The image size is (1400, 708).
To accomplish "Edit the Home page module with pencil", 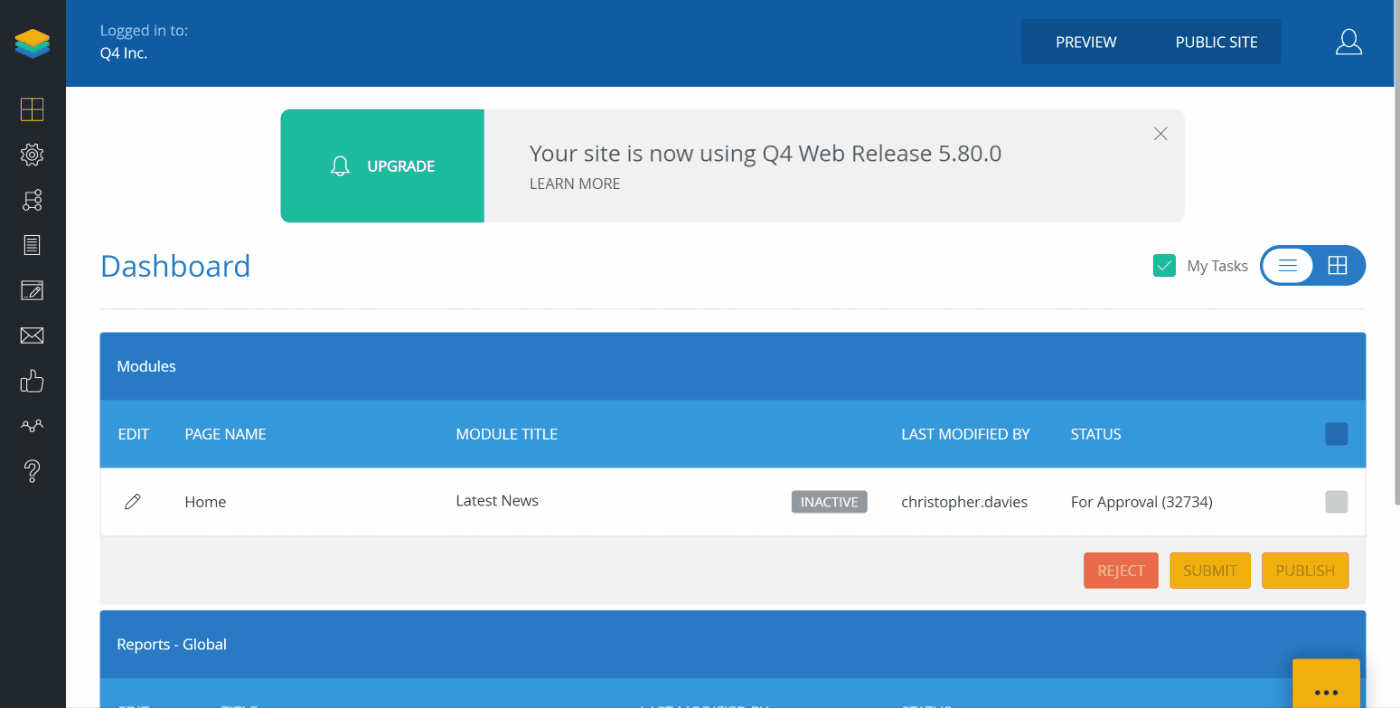I will point(132,502).
